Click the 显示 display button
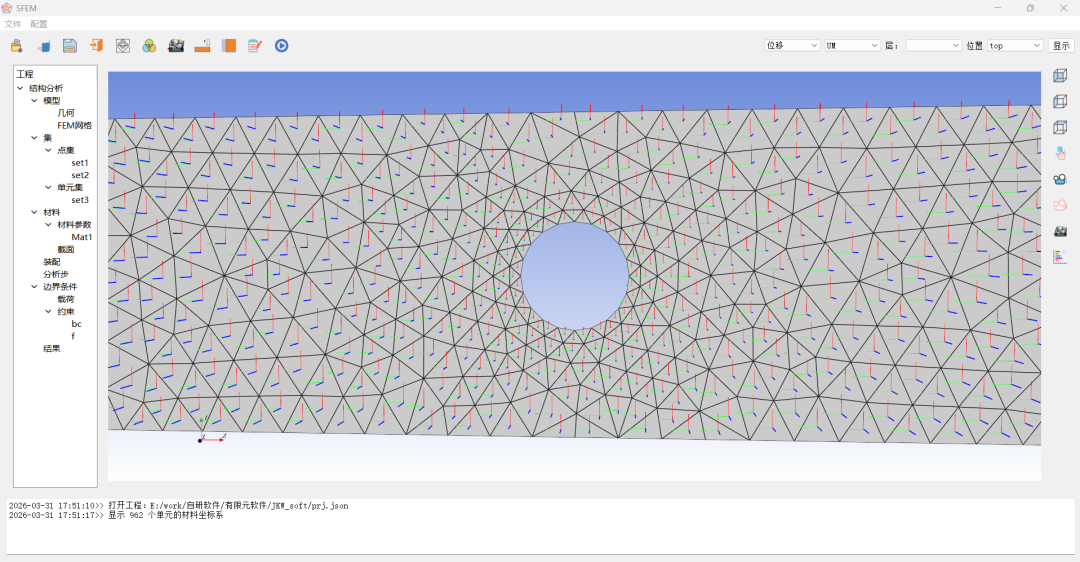 (x=1061, y=45)
